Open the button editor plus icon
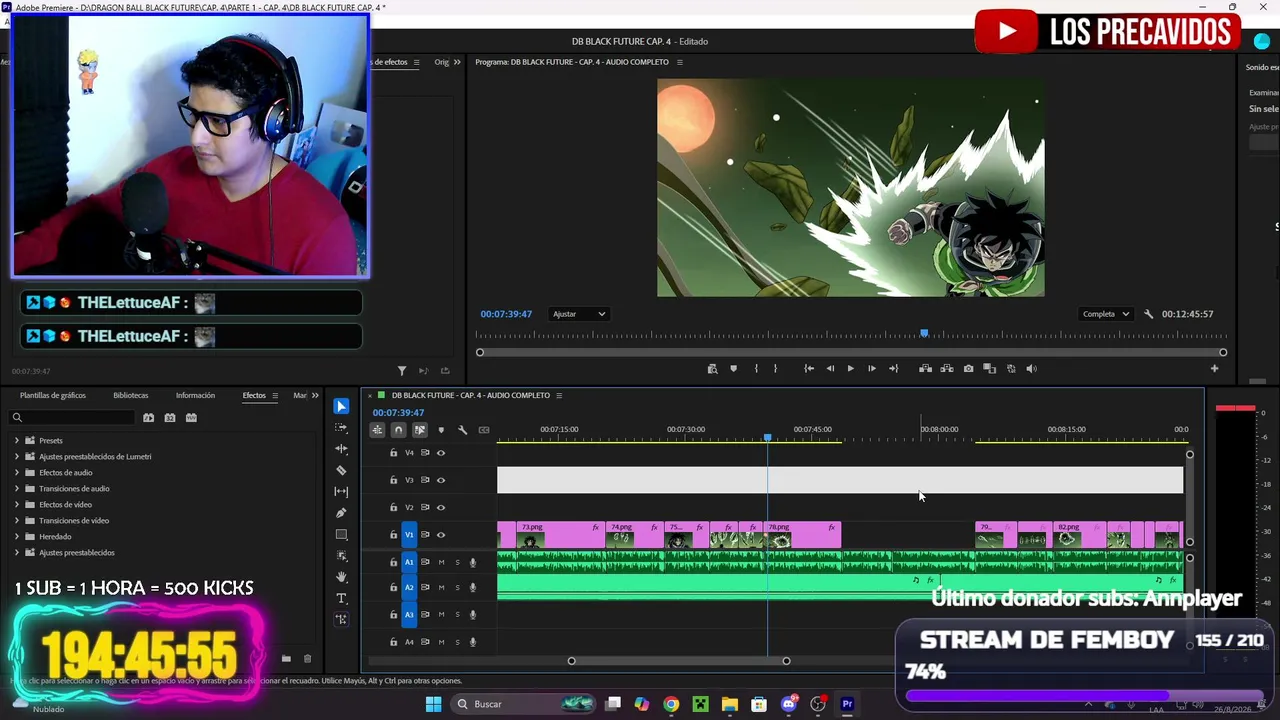Viewport: 1280px width, 720px height. tap(1214, 369)
